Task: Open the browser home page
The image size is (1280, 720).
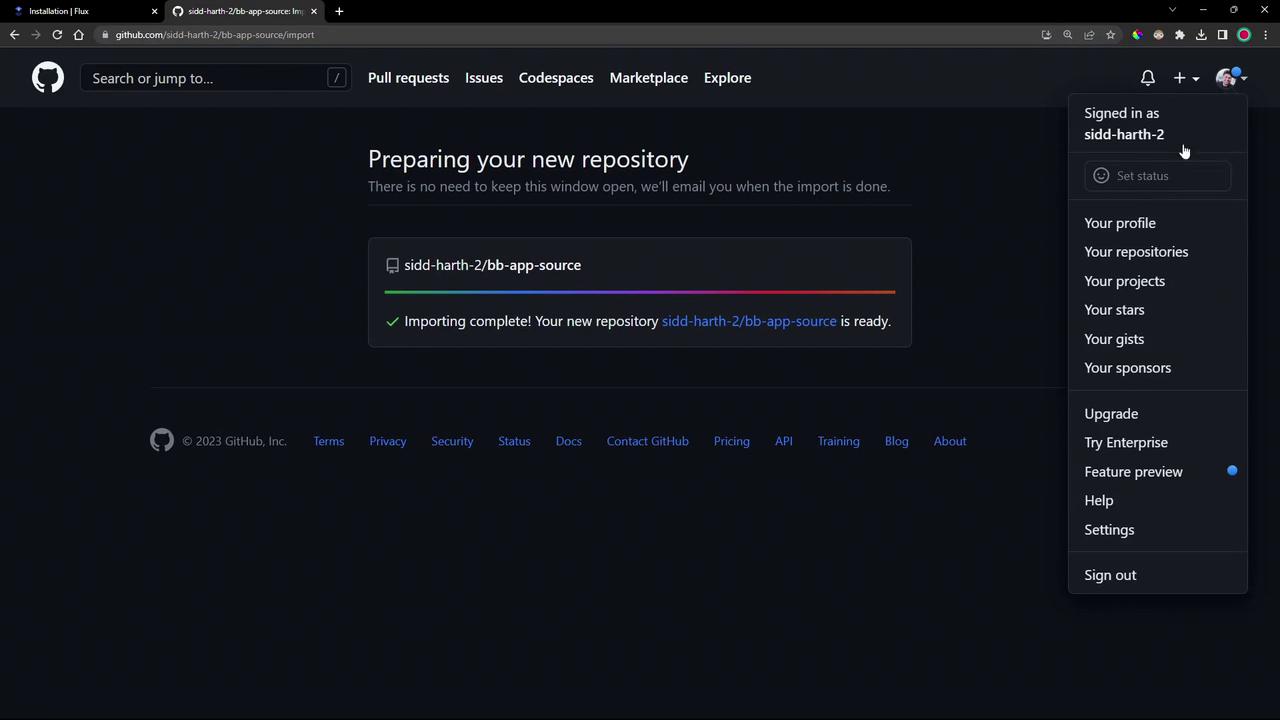Action: (x=79, y=35)
